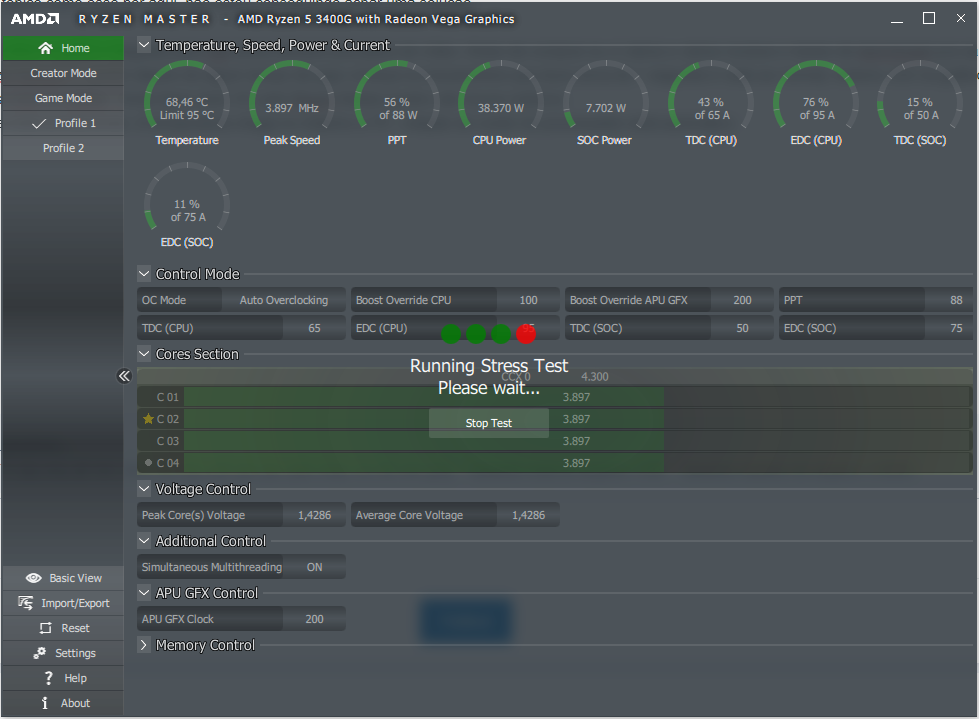
Task: Open Settings
Action: click(x=63, y=653)
